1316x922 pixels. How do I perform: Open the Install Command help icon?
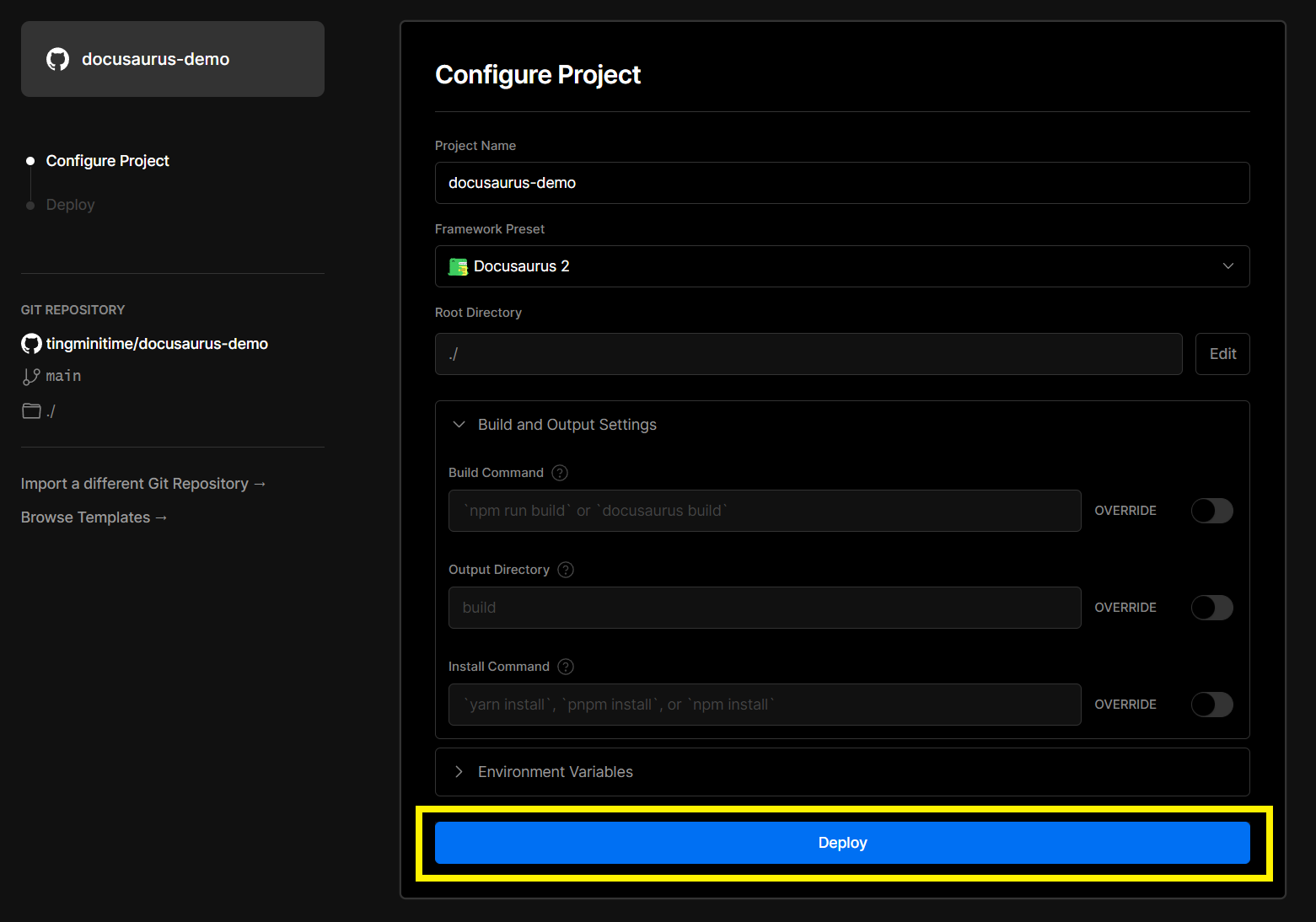coord(566,667)
